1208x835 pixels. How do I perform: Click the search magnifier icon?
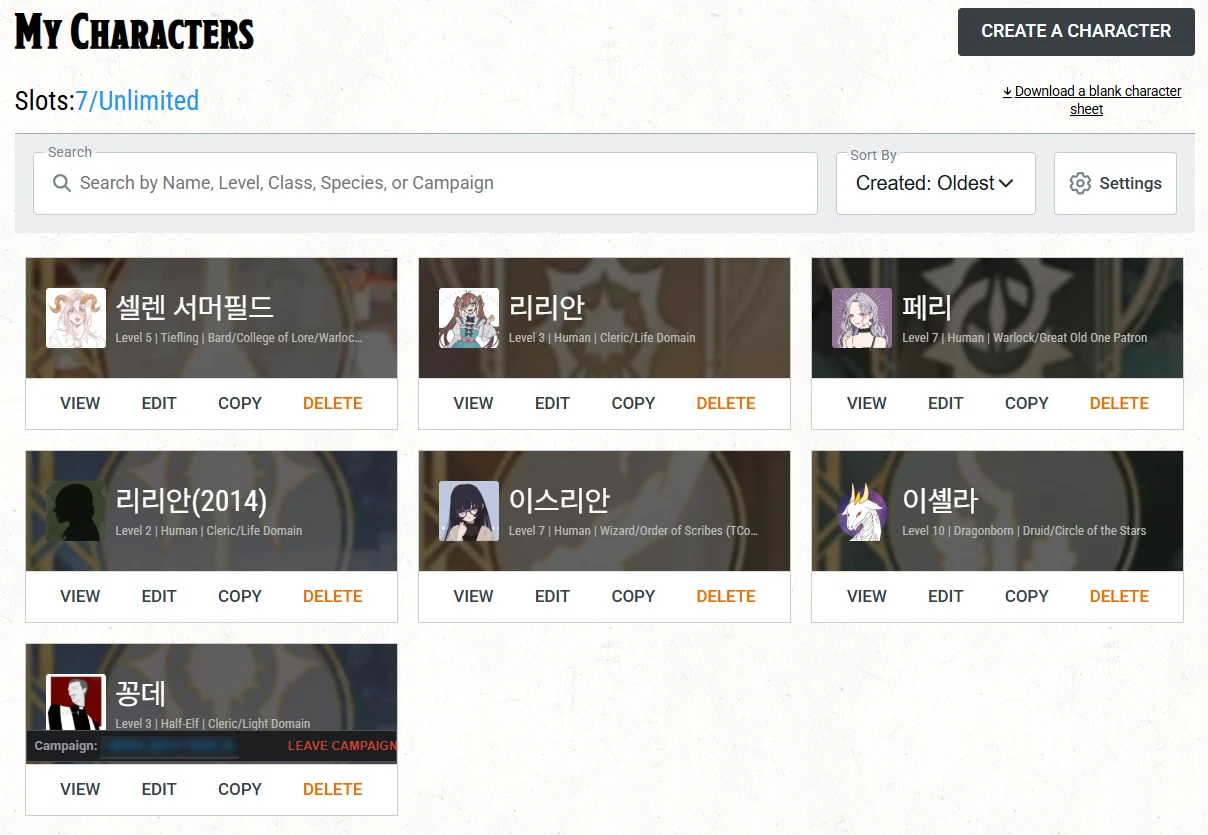point(62,183)
